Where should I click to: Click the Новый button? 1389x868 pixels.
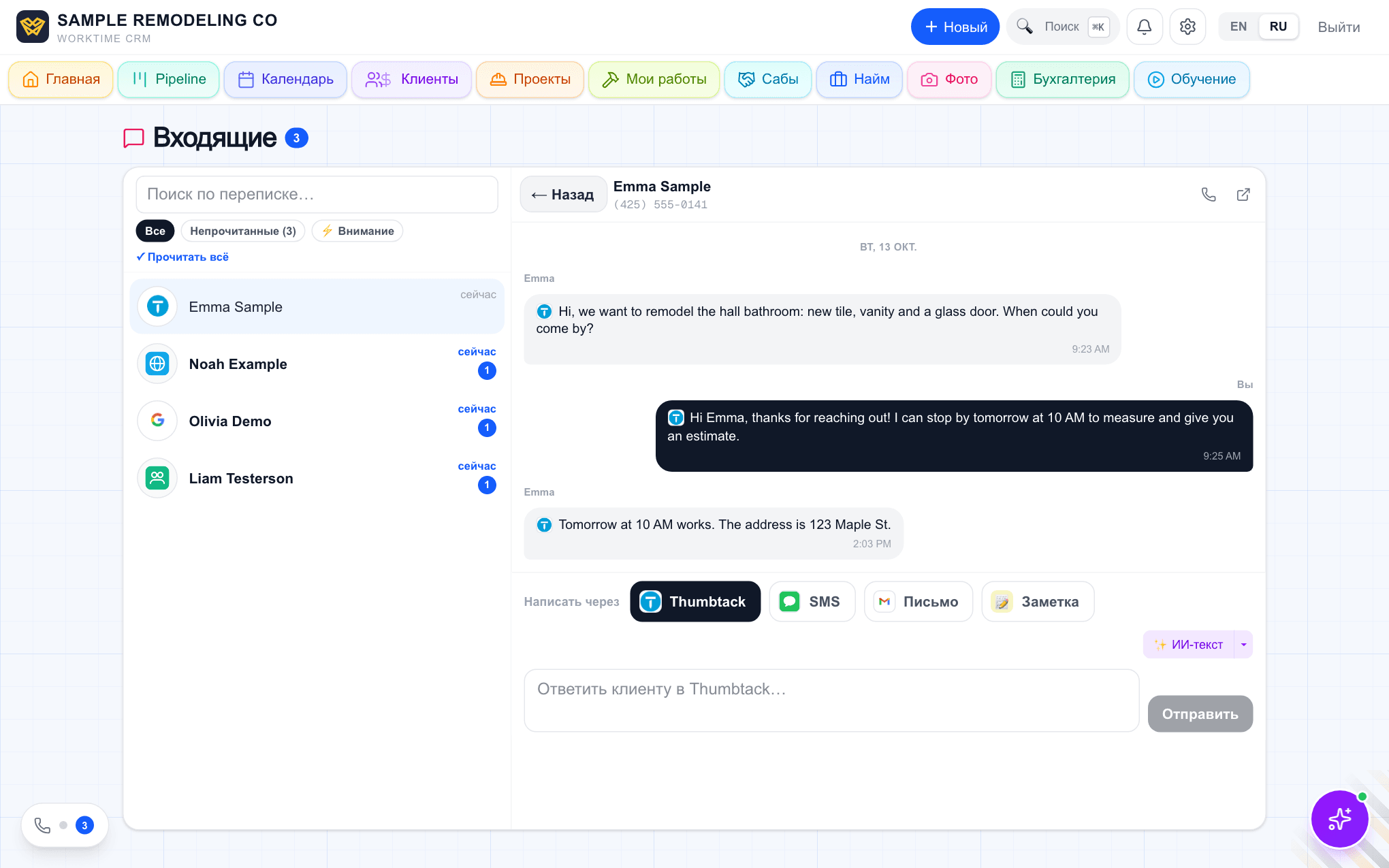point(955,27)
